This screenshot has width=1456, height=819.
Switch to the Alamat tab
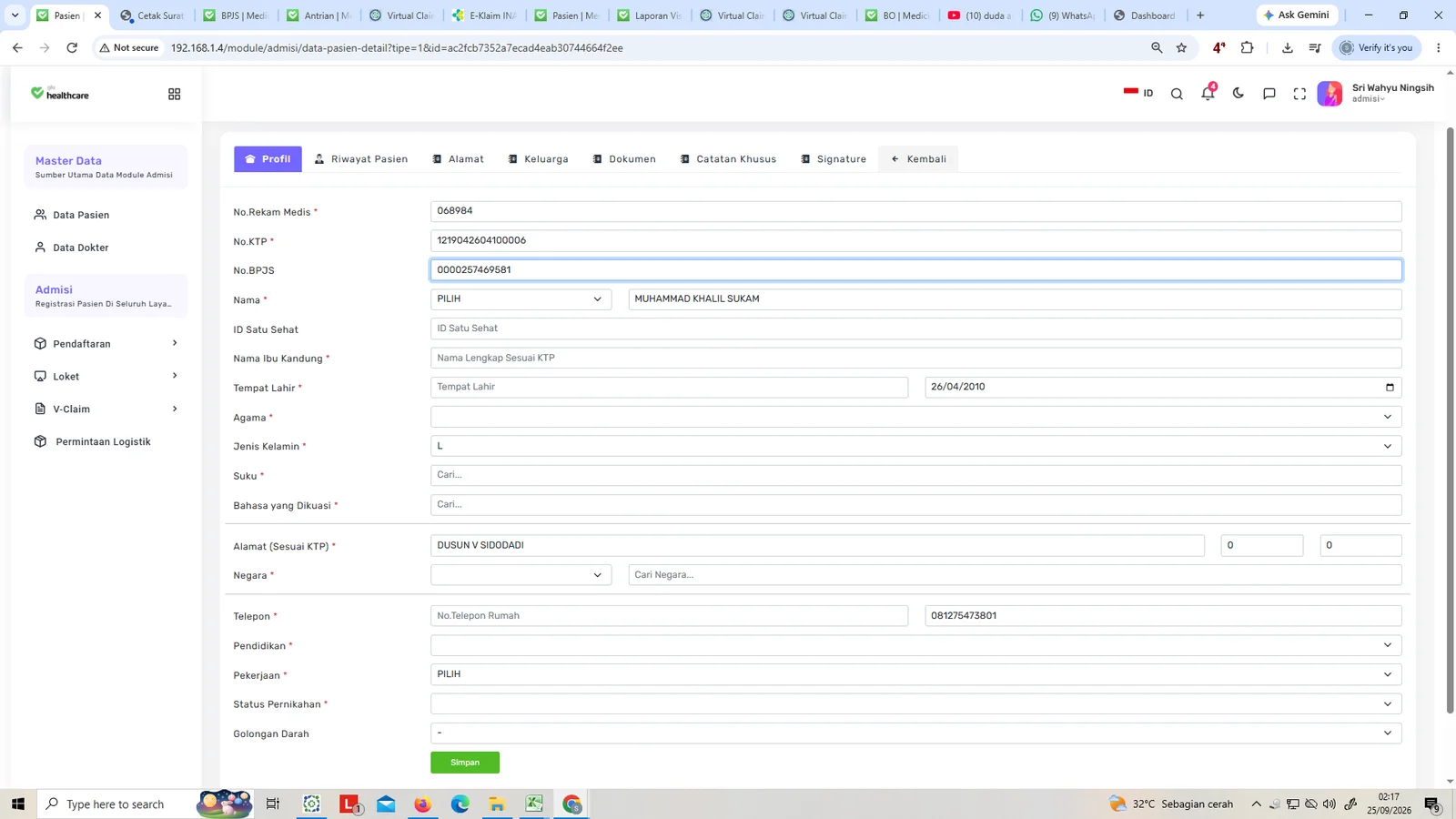point(458,158)
